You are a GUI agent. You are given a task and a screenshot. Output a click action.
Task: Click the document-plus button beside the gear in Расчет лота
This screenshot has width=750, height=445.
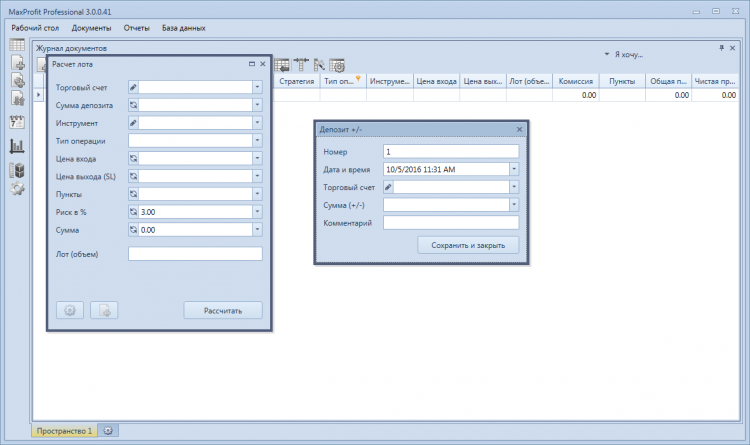(104, 310)
